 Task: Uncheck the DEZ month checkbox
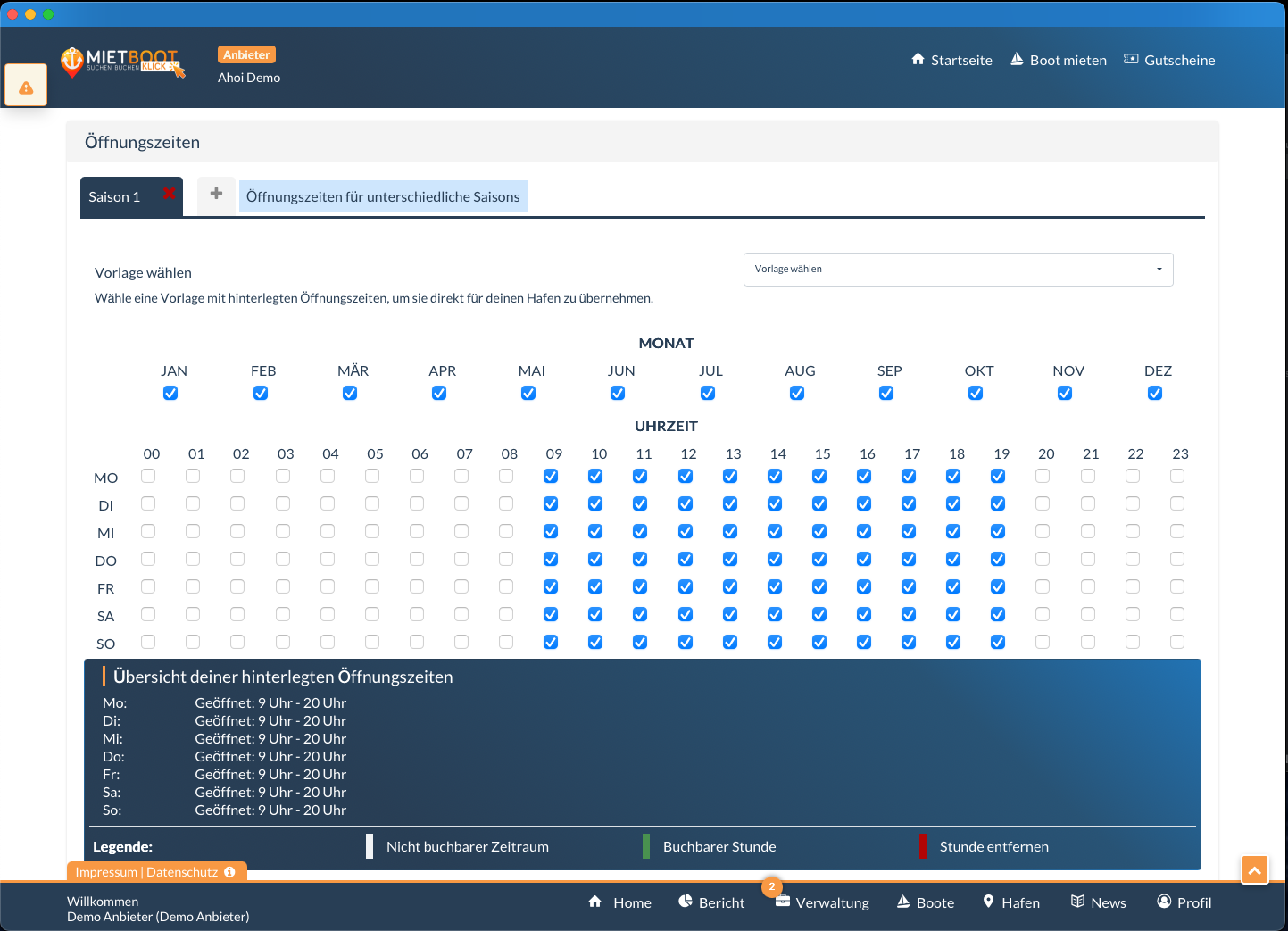click(x=1155, y=394)
